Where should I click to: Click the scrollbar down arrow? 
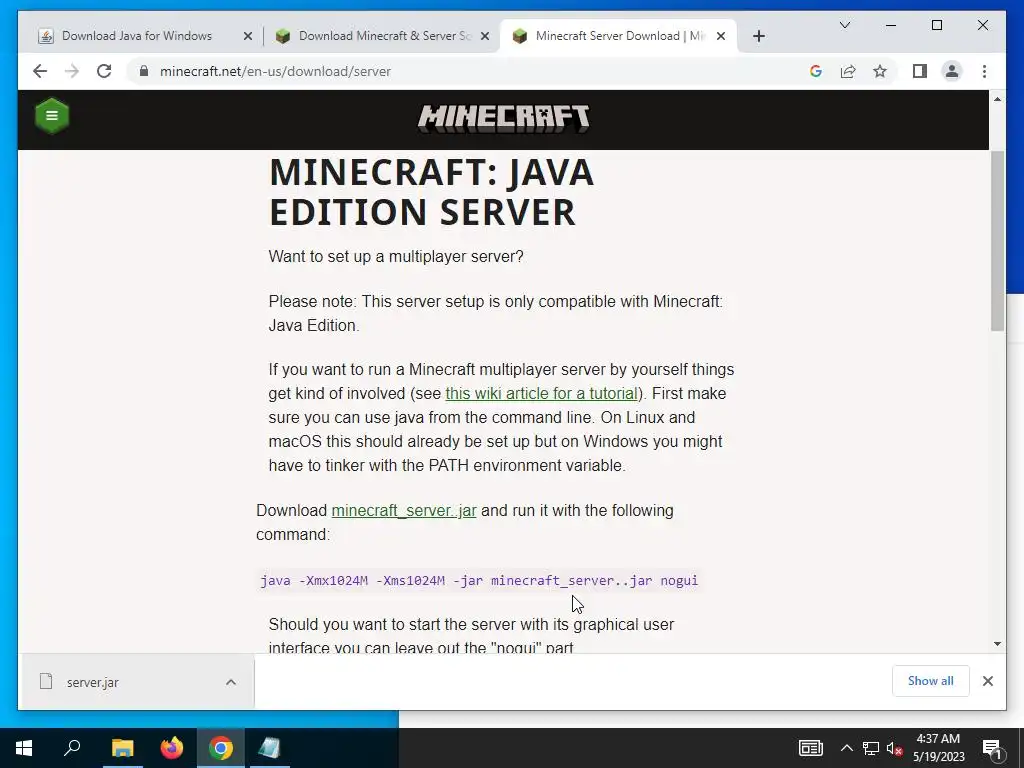997,644
